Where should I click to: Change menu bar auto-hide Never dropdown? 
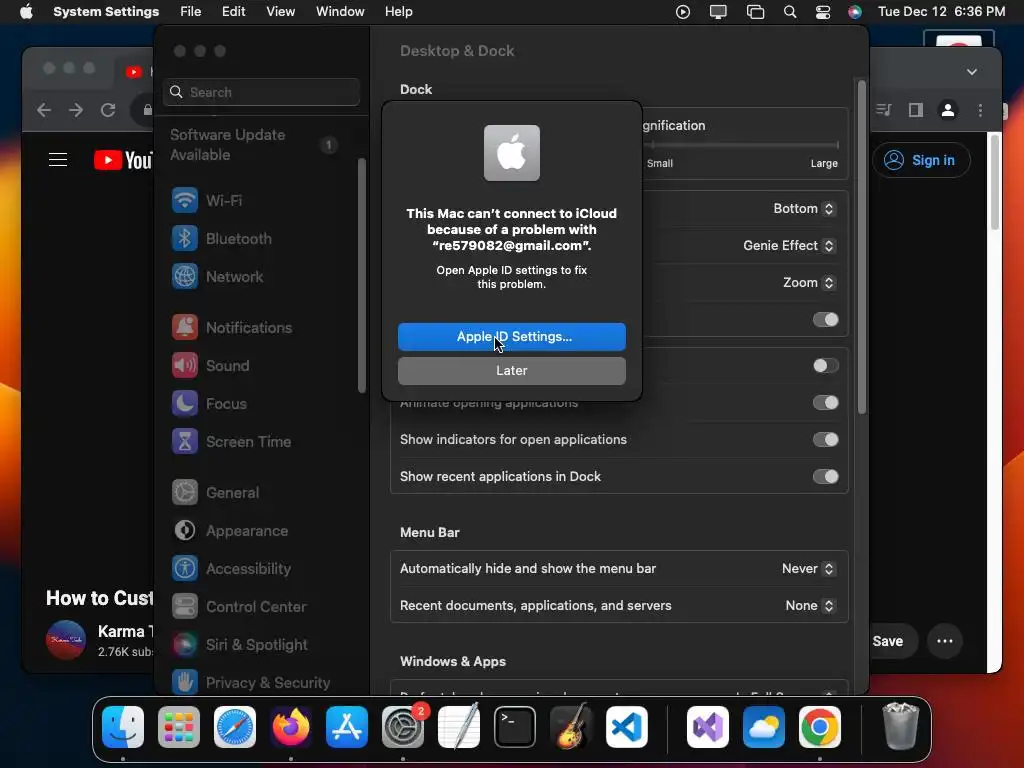[808, 568]
